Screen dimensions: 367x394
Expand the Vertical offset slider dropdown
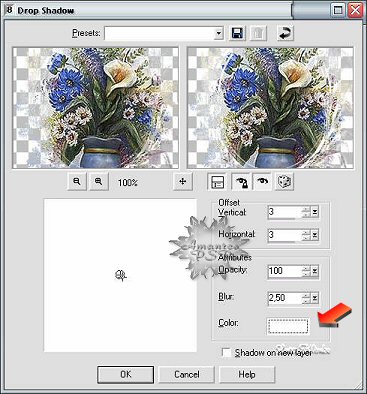[x=315, y=212]
